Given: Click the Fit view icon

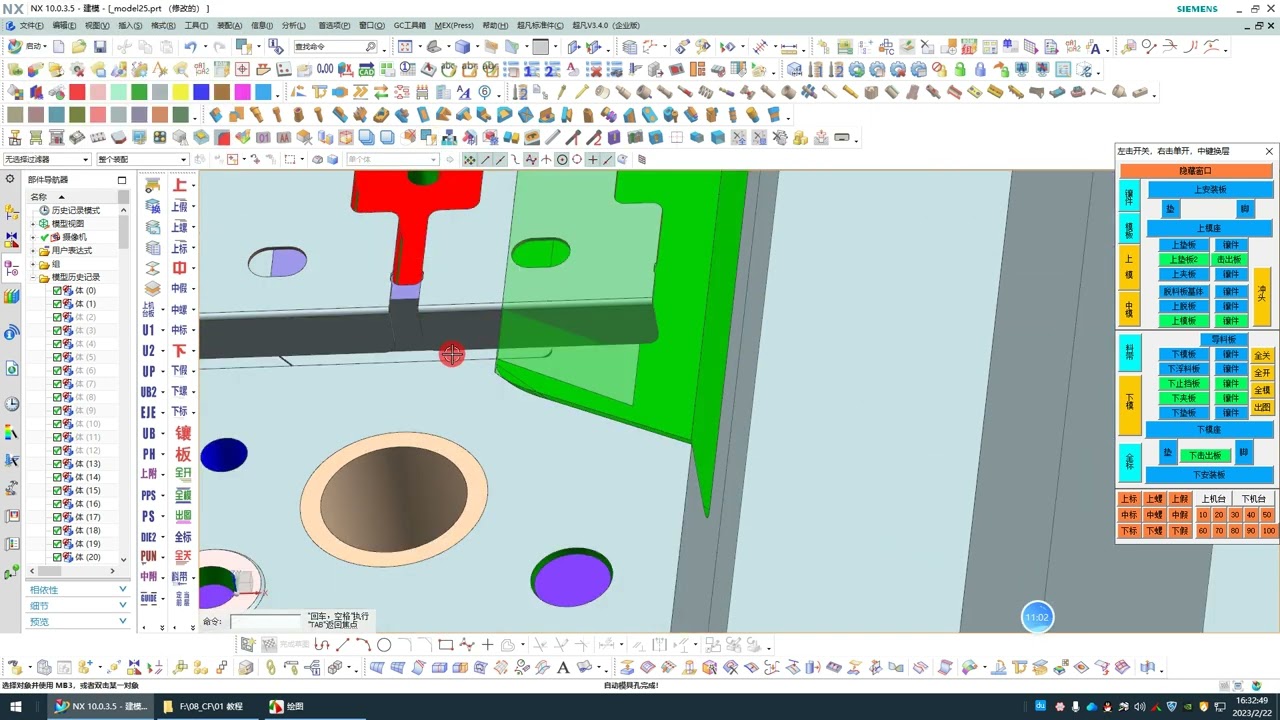Looking at the screenshot, I should coord(405,47).
